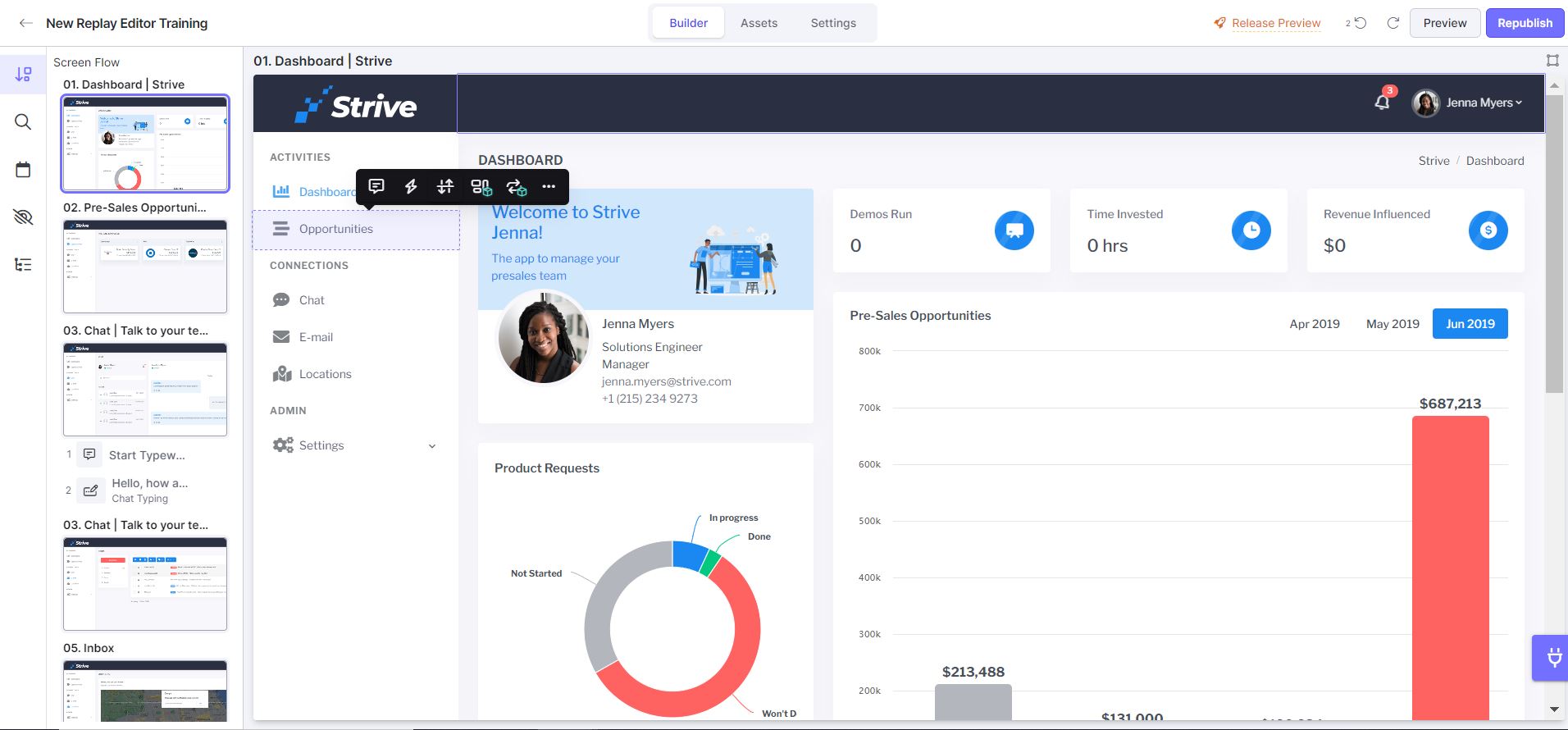The width and height of the screenshot is (1568, 730).
Task: Click the canvas scroll down arrow
Action: 1554,709
